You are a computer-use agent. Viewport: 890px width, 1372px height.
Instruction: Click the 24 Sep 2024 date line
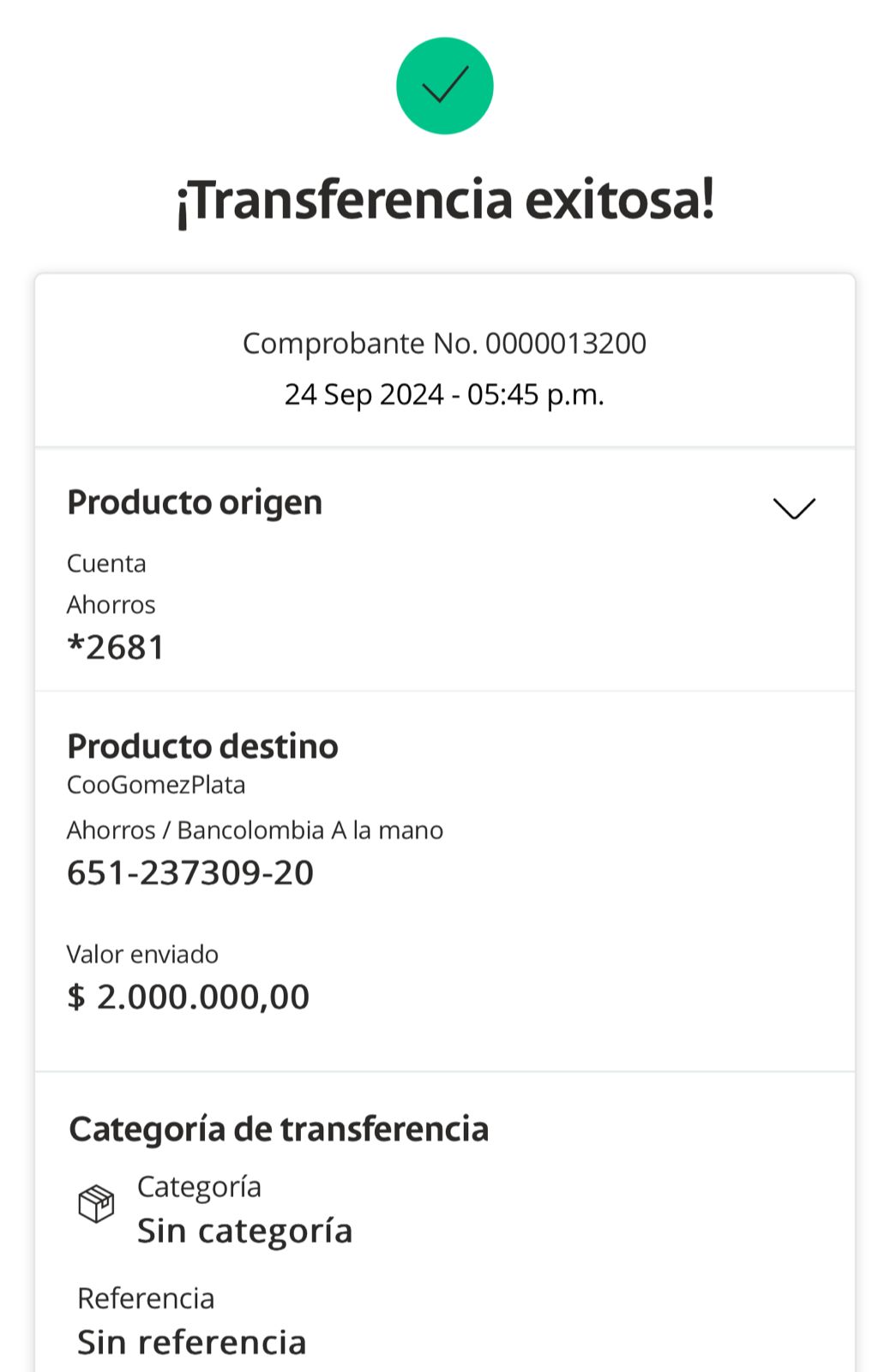444,394
